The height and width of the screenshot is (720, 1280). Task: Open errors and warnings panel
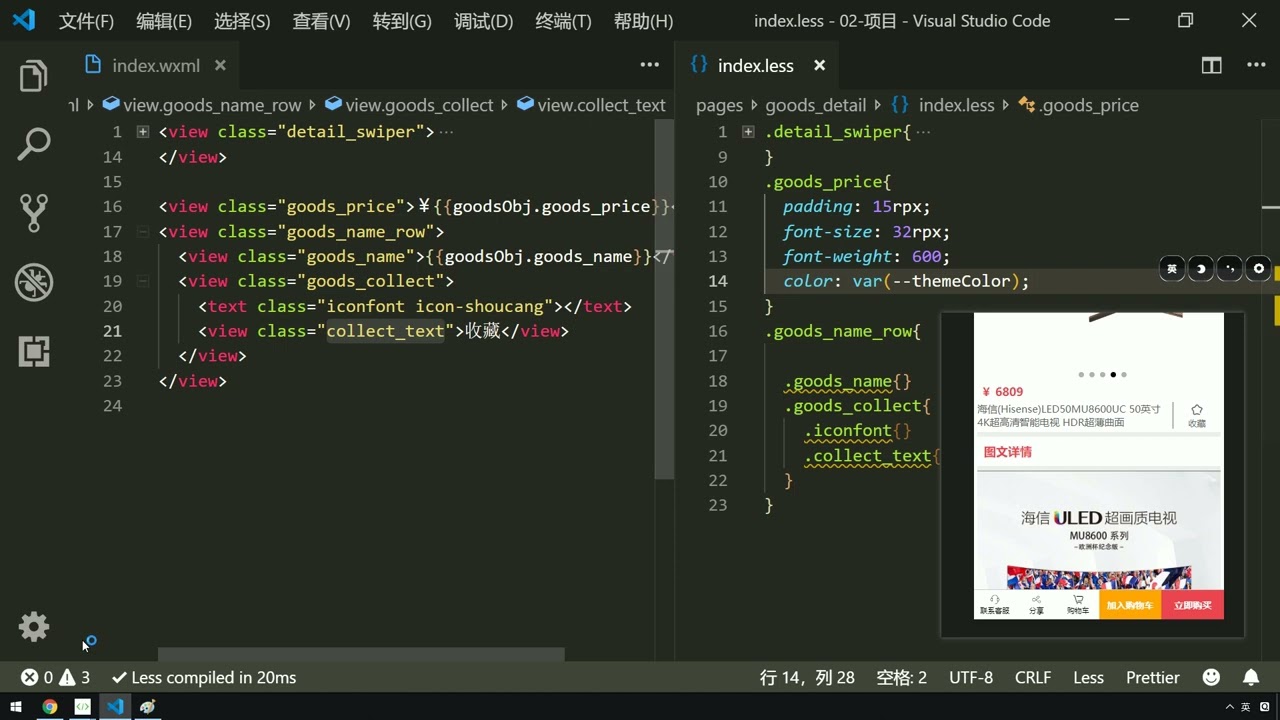56,678
